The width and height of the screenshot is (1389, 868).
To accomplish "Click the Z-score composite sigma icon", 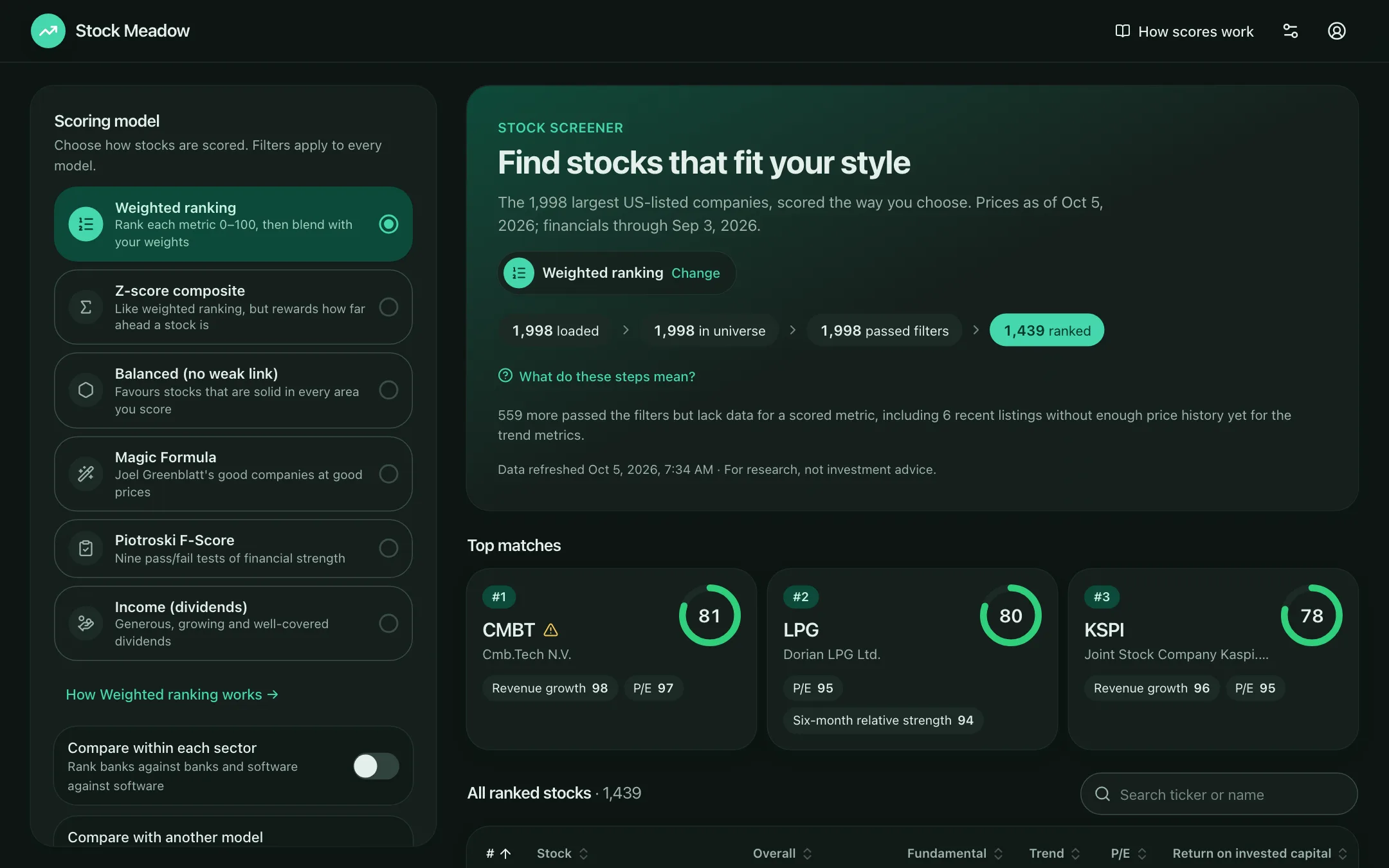I will pos(86,307).
